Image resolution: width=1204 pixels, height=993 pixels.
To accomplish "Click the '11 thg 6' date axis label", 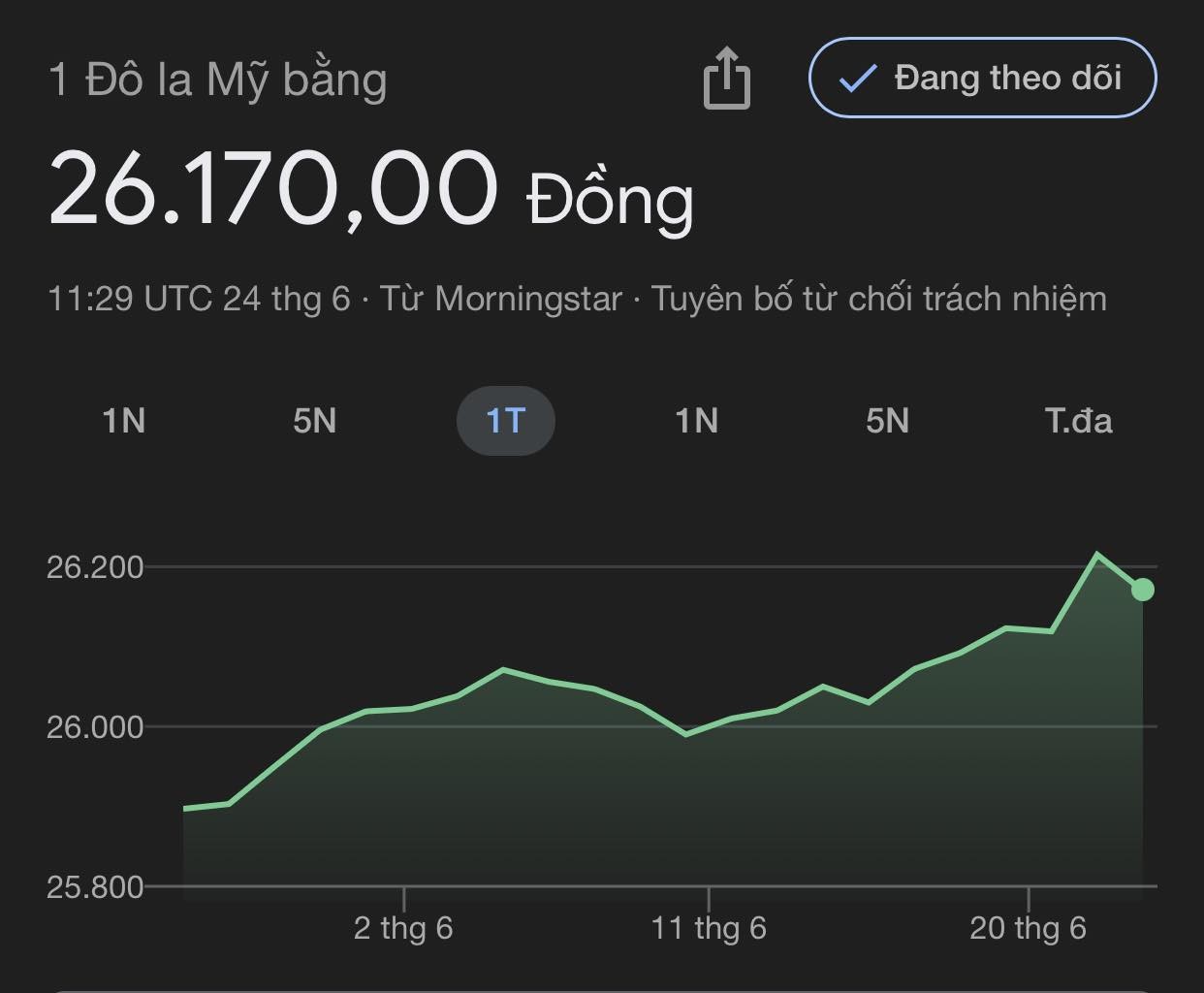I will [709, 929].
